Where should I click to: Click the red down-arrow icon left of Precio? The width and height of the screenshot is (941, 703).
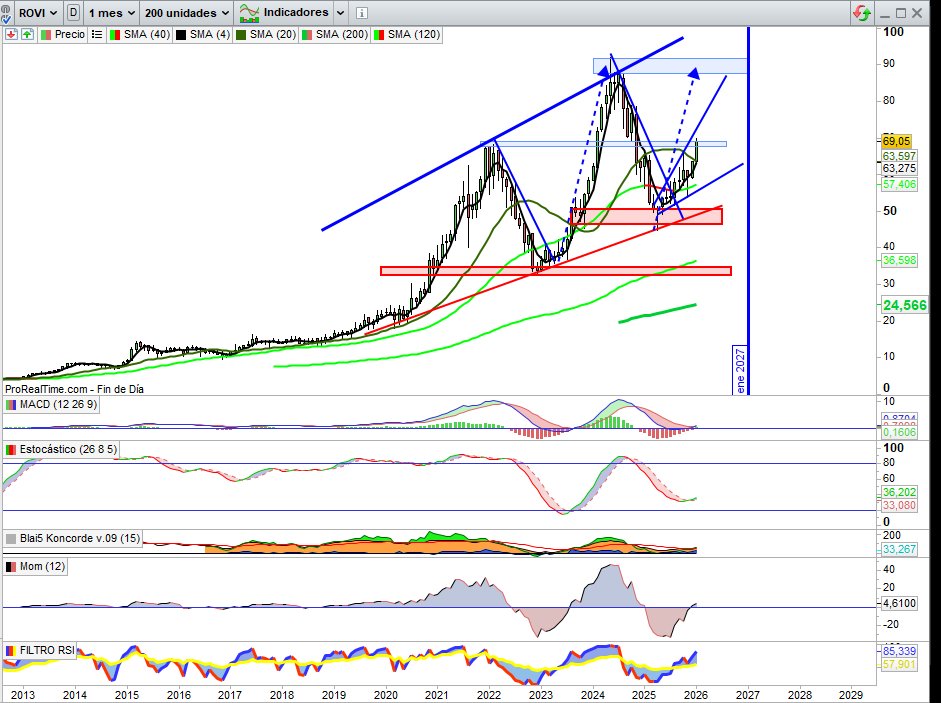coord(11,35)
